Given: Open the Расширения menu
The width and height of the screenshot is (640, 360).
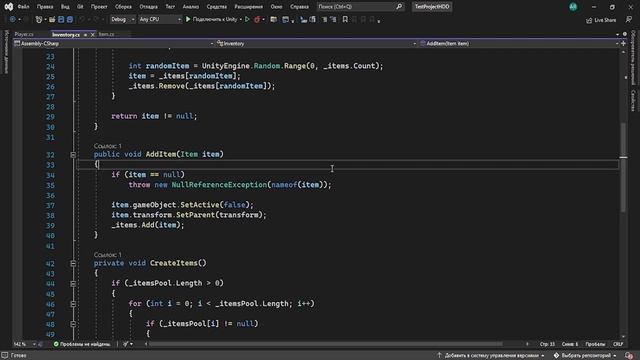Looking at the screenshot, I should [249, 7].
